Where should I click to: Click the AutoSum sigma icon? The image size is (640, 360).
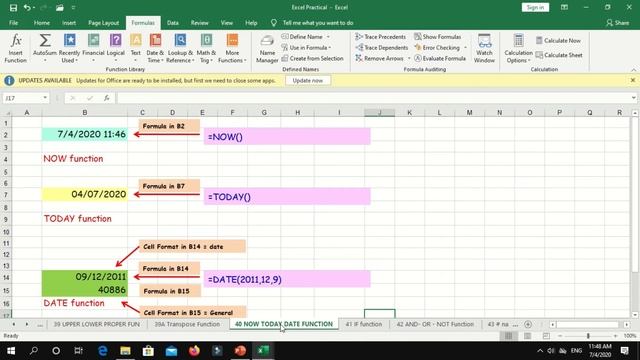pos(45,41)
